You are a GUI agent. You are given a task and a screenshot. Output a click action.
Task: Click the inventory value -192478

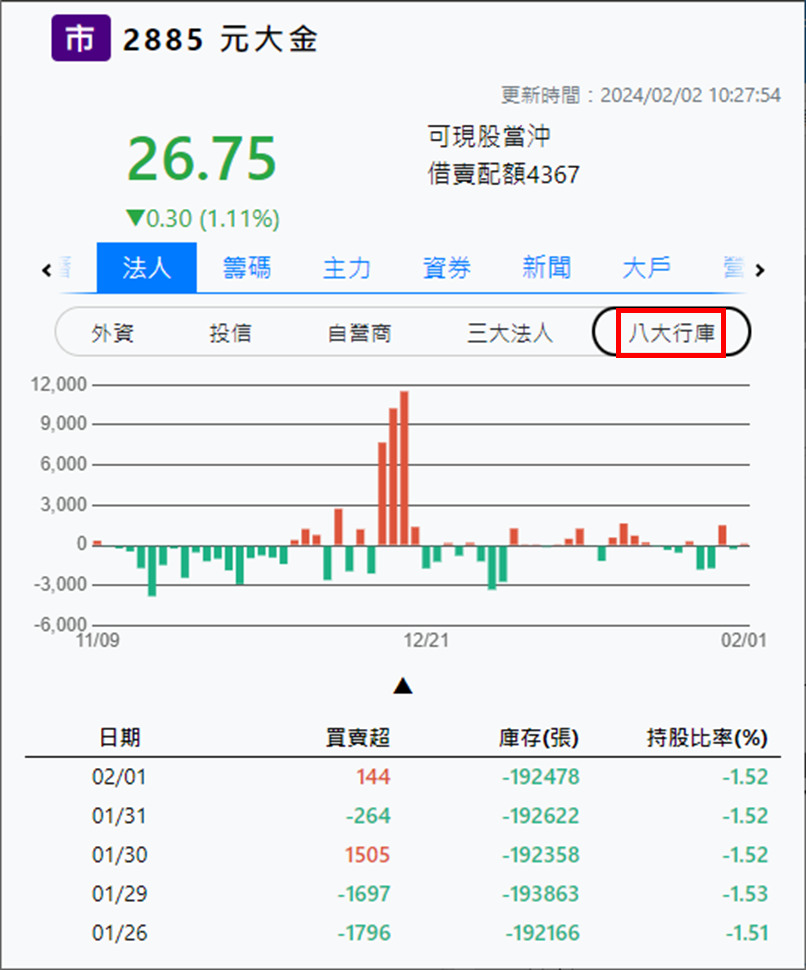click(x=541, y=776)
